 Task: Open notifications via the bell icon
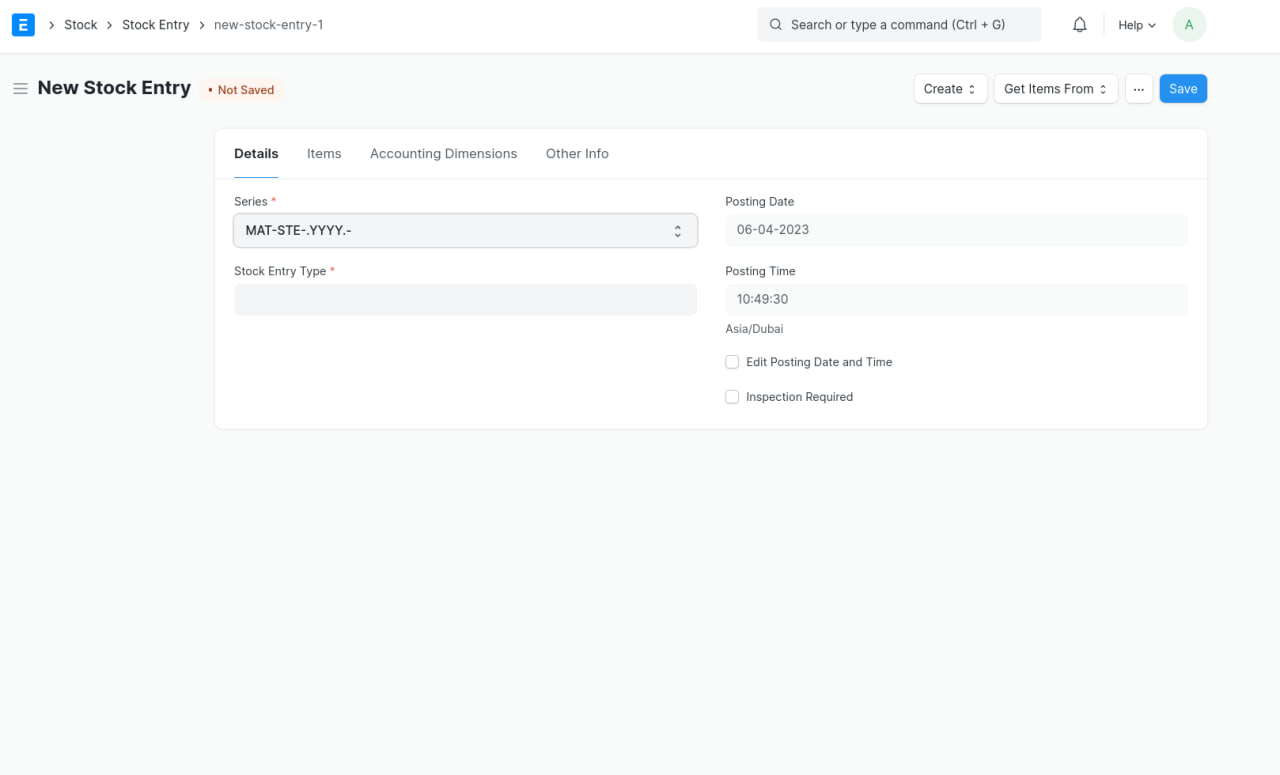[x=1079, y=24]
